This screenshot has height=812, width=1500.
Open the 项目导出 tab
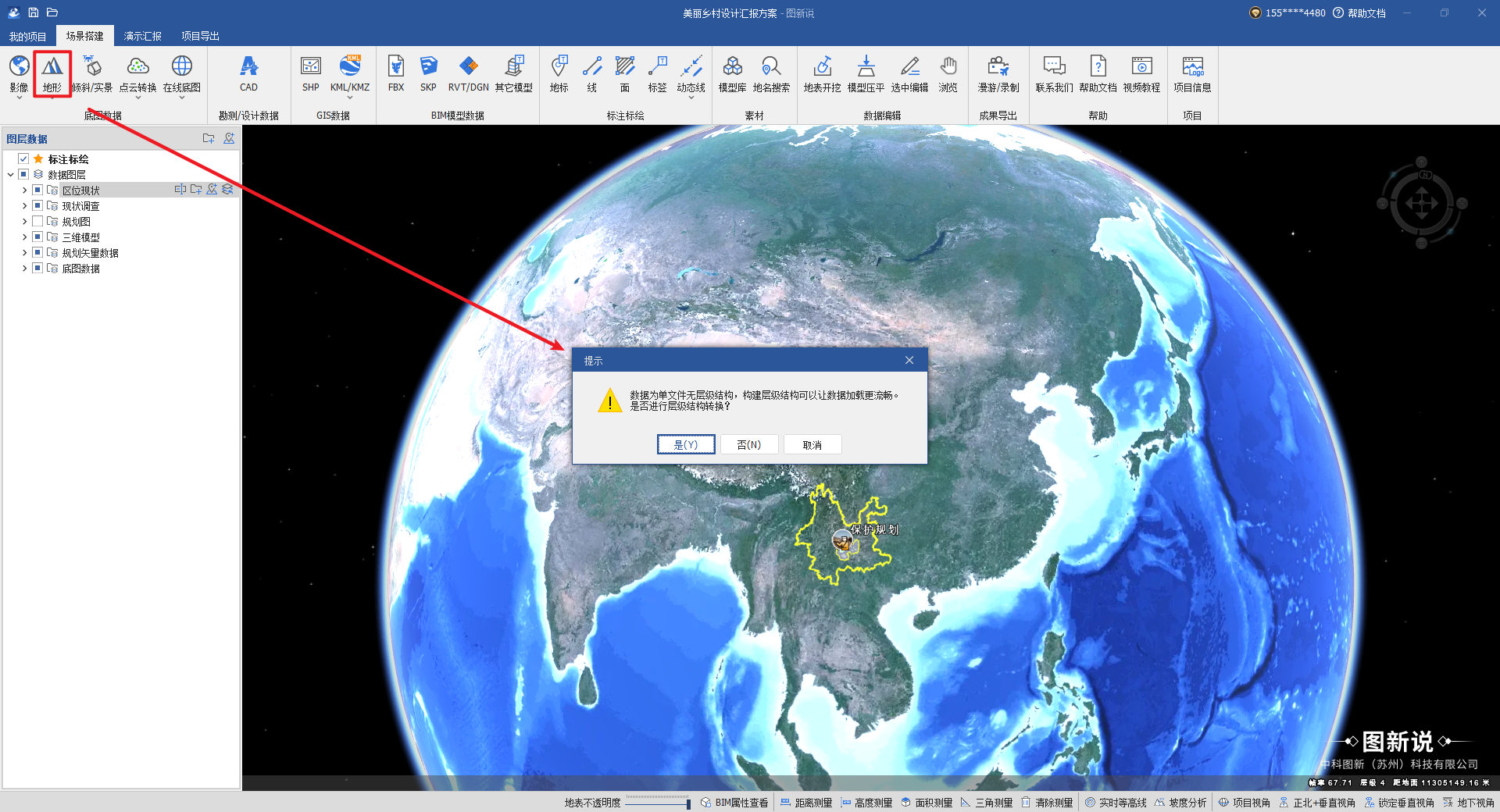(200, 36)
